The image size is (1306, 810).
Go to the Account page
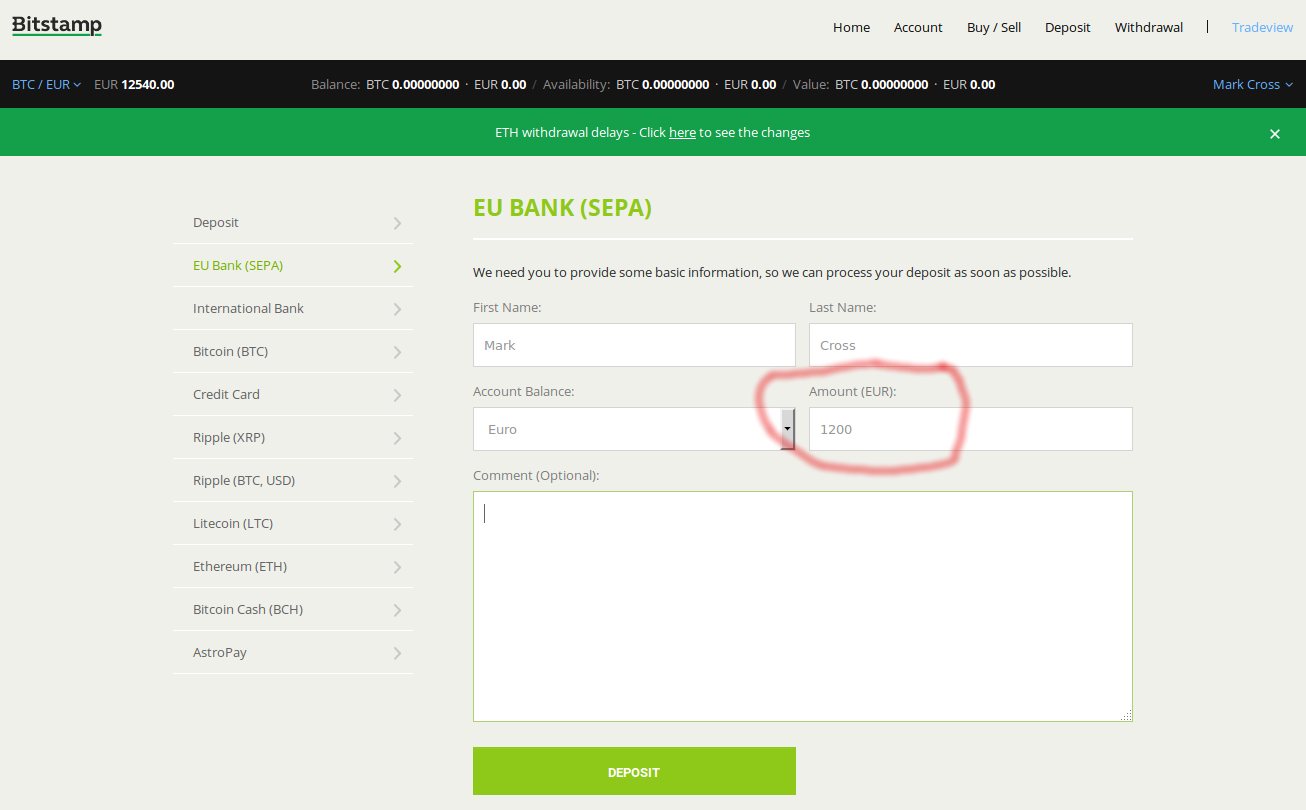pos(918,27)
